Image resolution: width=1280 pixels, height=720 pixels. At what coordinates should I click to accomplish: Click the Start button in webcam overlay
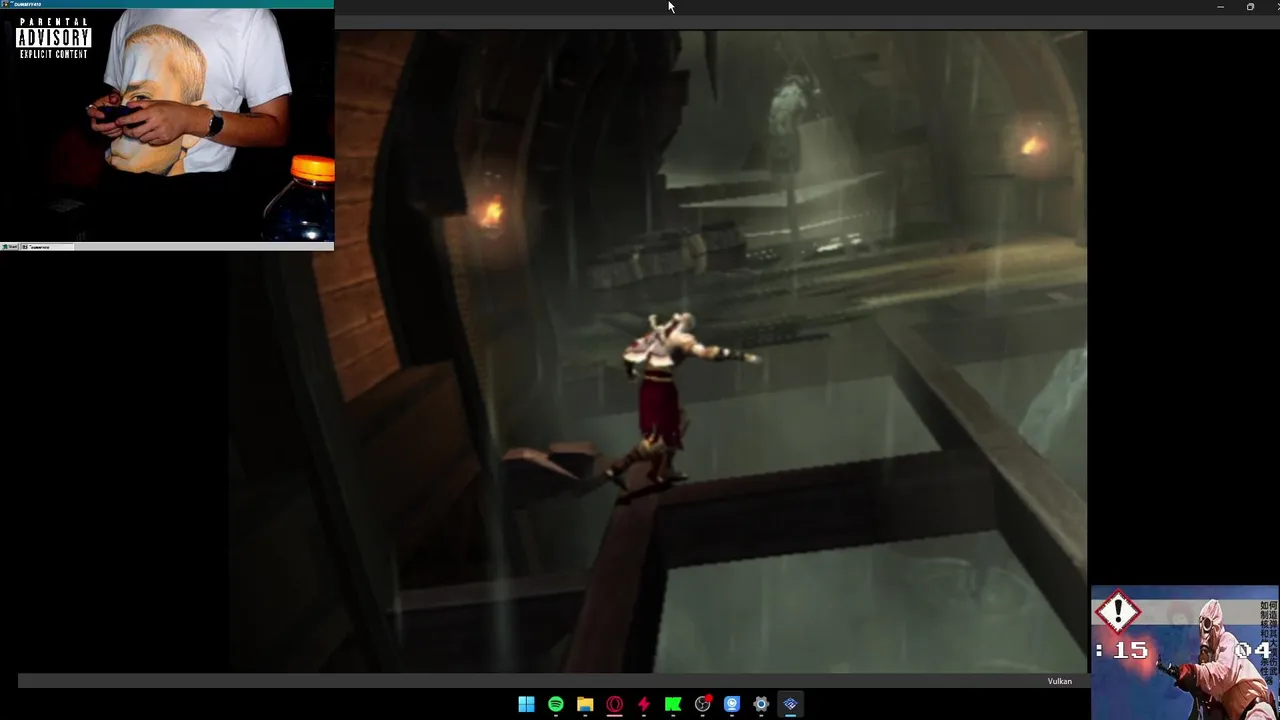click(8, 246)
